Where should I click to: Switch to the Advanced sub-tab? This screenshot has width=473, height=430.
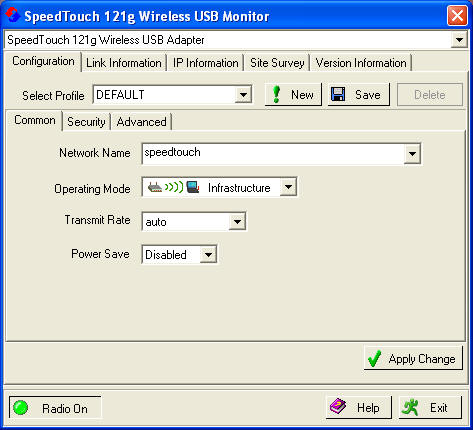tap(141, 122)
